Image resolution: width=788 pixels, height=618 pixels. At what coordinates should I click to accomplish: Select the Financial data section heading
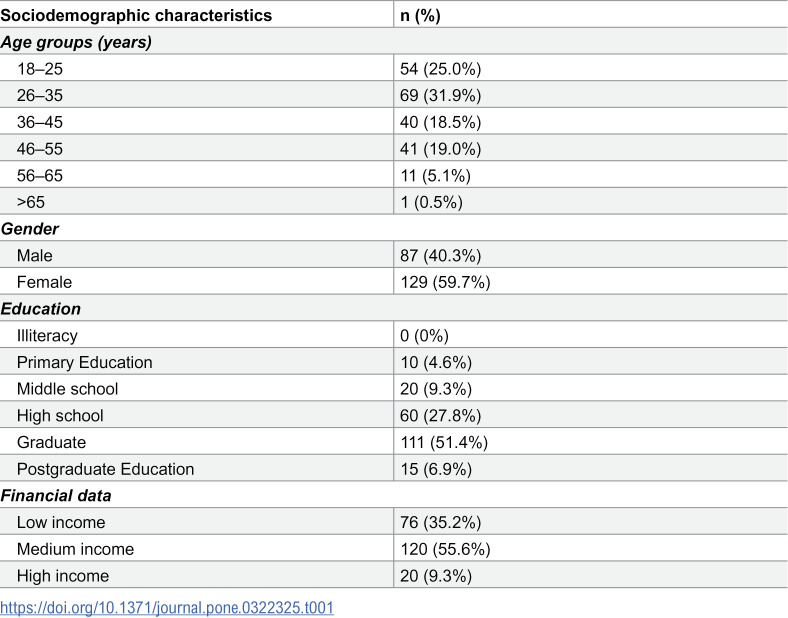click(x=56, y=496)
